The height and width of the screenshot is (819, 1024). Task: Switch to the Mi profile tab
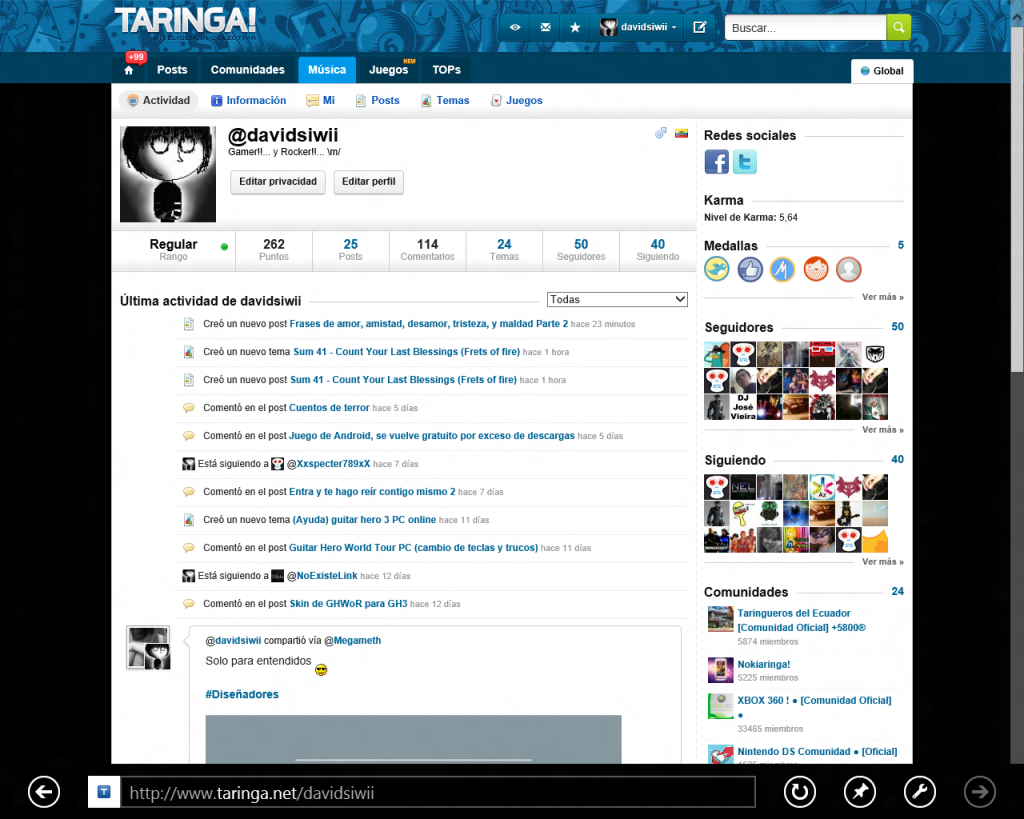pos(321,101)
